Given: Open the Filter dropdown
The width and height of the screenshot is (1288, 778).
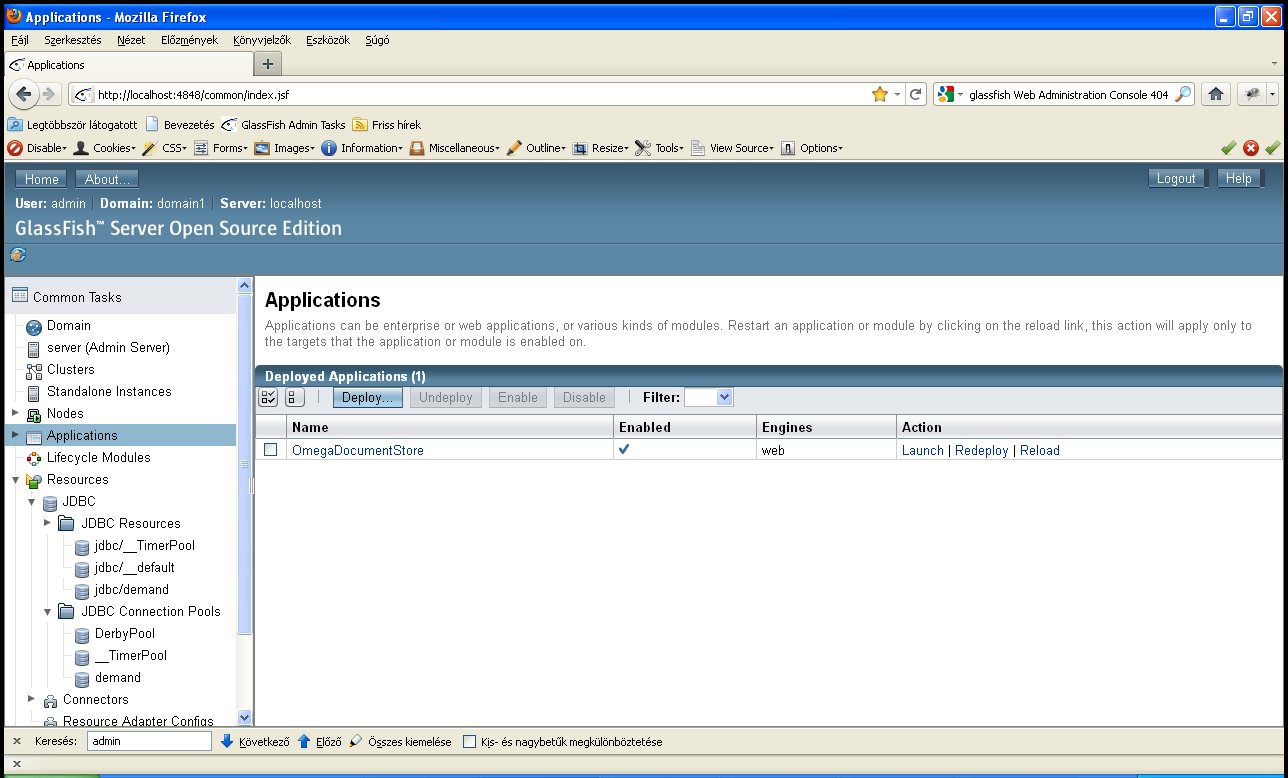Looking at the screenshot, I should point(709,397).
